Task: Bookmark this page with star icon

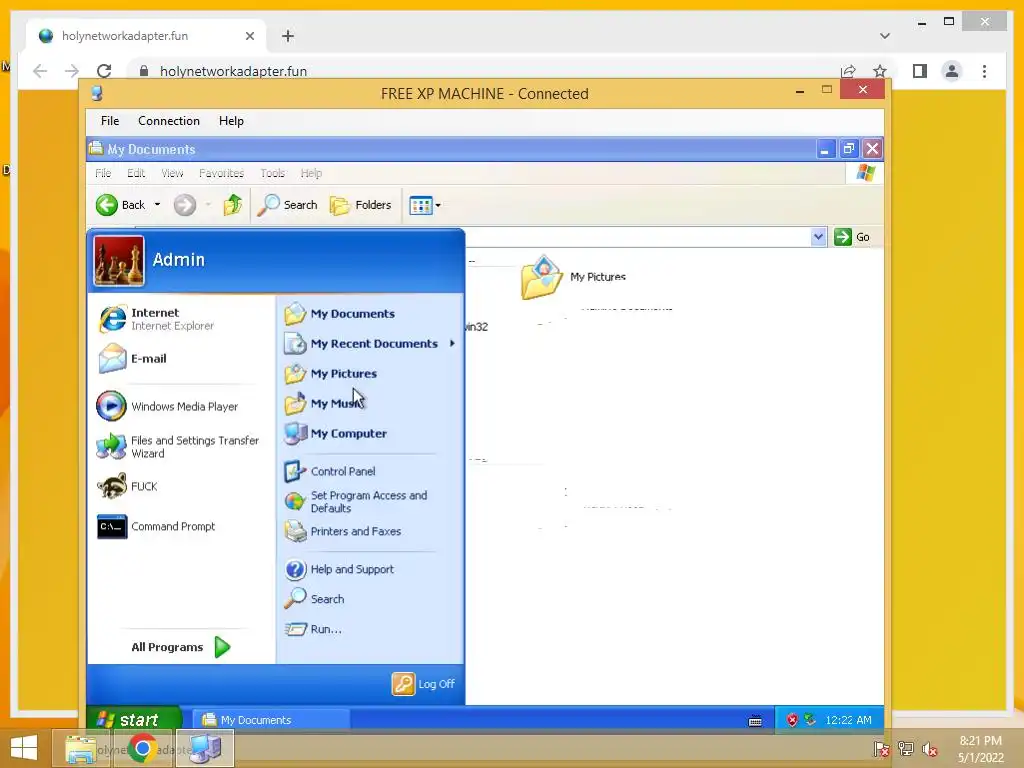Action: click(x=880, y=71)
